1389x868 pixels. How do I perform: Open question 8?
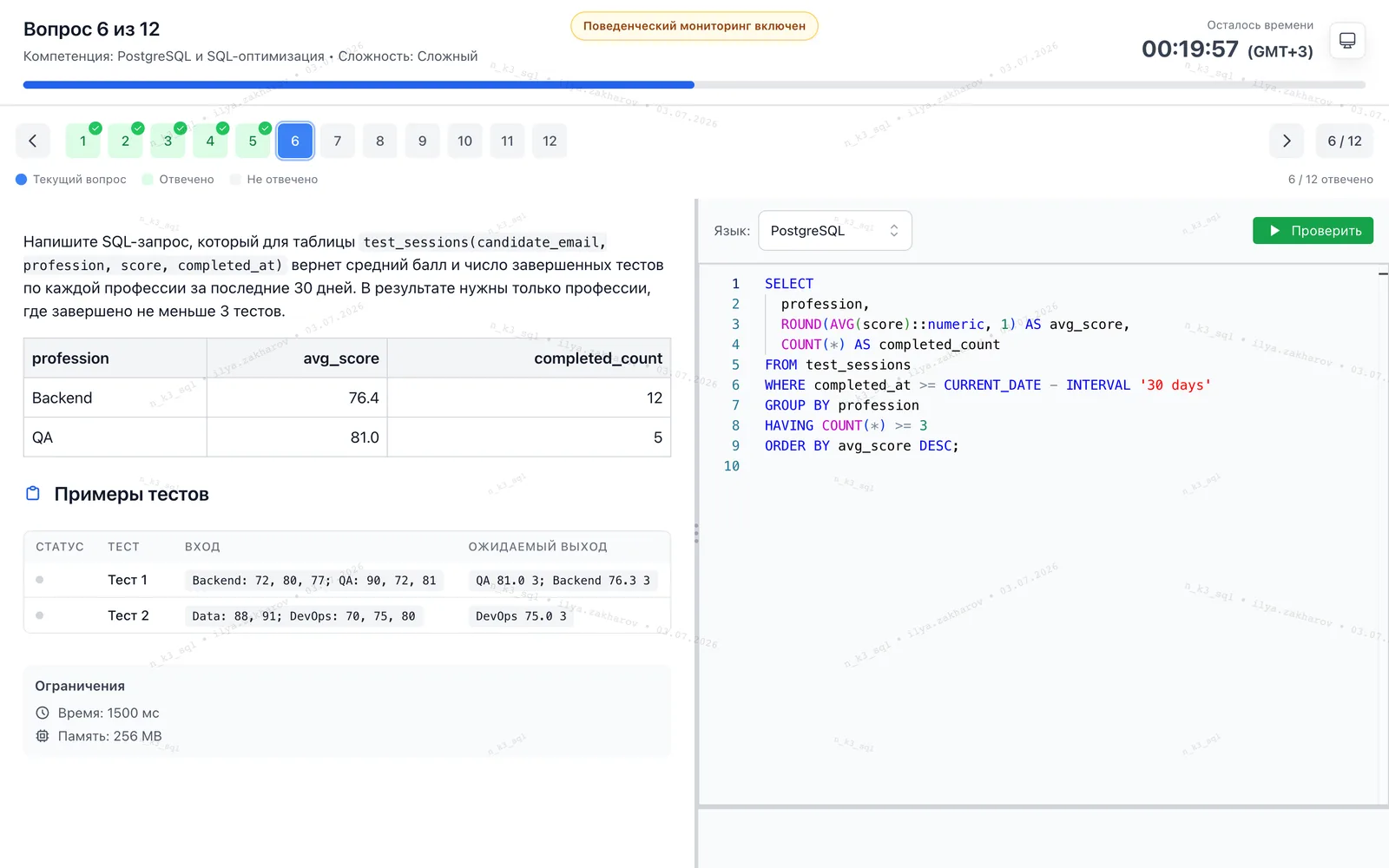click(x=380, y=141)
